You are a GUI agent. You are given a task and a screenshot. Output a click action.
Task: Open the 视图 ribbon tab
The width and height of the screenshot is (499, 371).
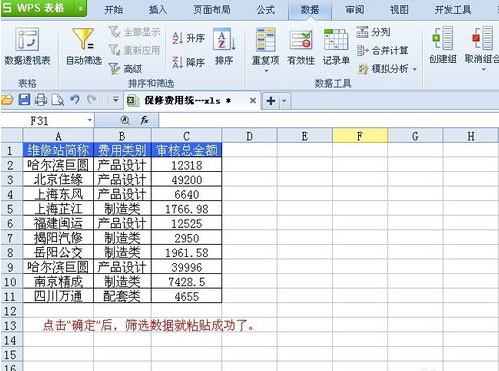click(x=399, y=10)
